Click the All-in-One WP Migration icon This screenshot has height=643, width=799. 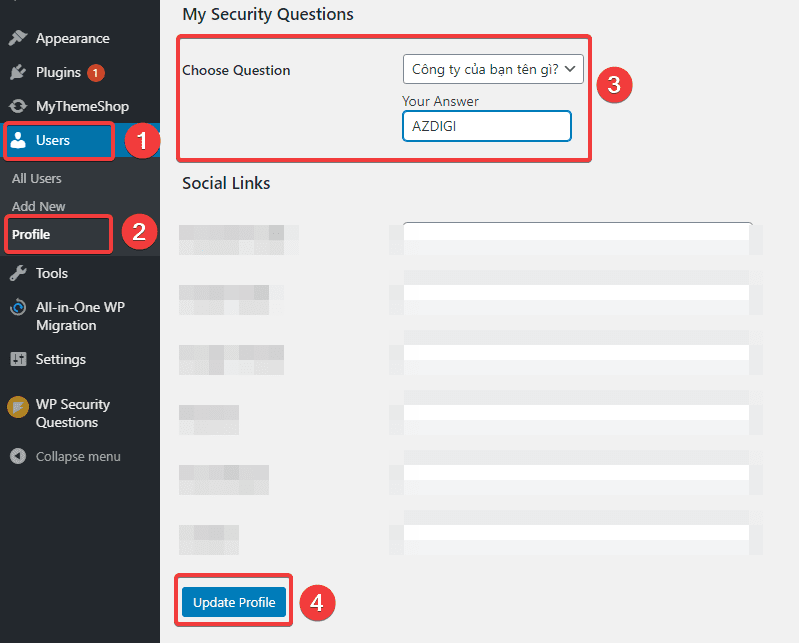18,308
